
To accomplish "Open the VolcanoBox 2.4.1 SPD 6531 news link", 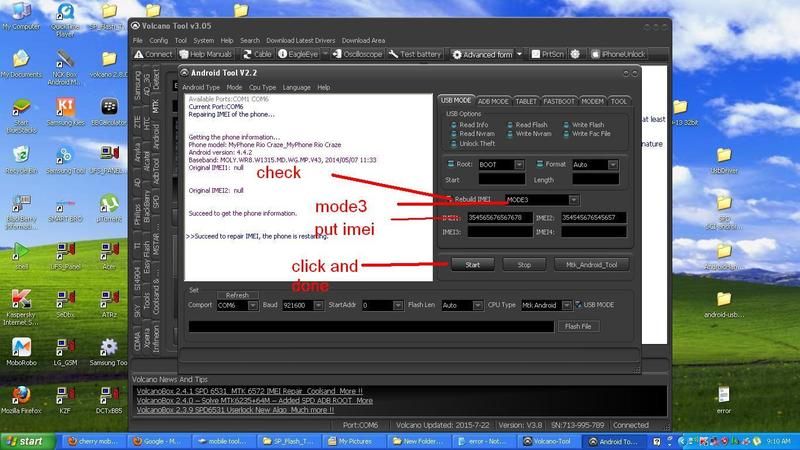I will coord(249,391).
